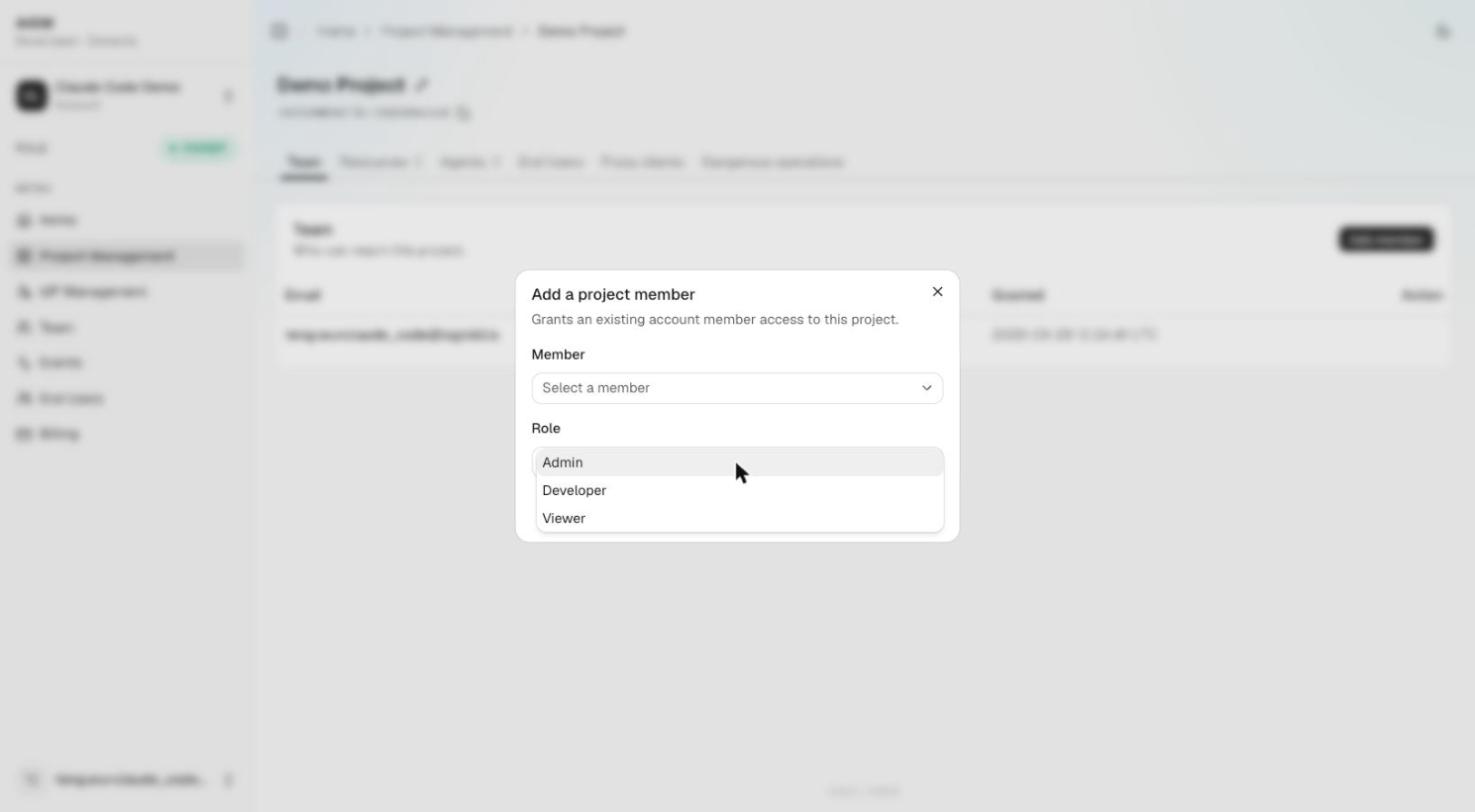Click the pencil icon beside Demo Project title

(421, 85)
